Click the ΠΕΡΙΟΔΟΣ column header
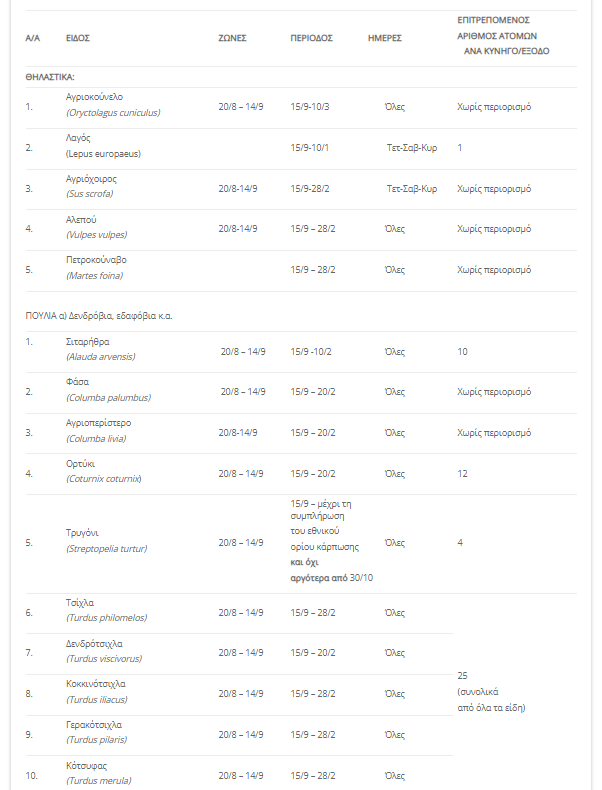Image resolution: width=602 pixels, height=790 pixels. pos(311,38)
